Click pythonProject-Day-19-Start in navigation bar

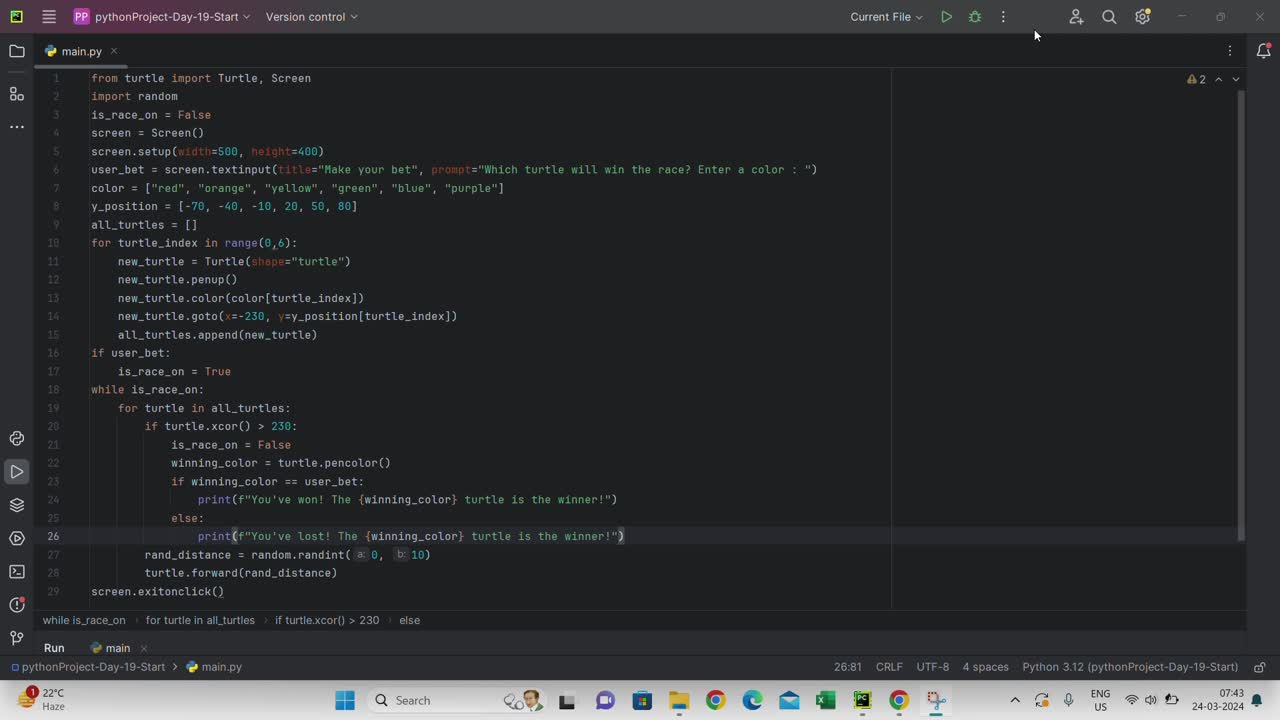(x=88, y=667)
